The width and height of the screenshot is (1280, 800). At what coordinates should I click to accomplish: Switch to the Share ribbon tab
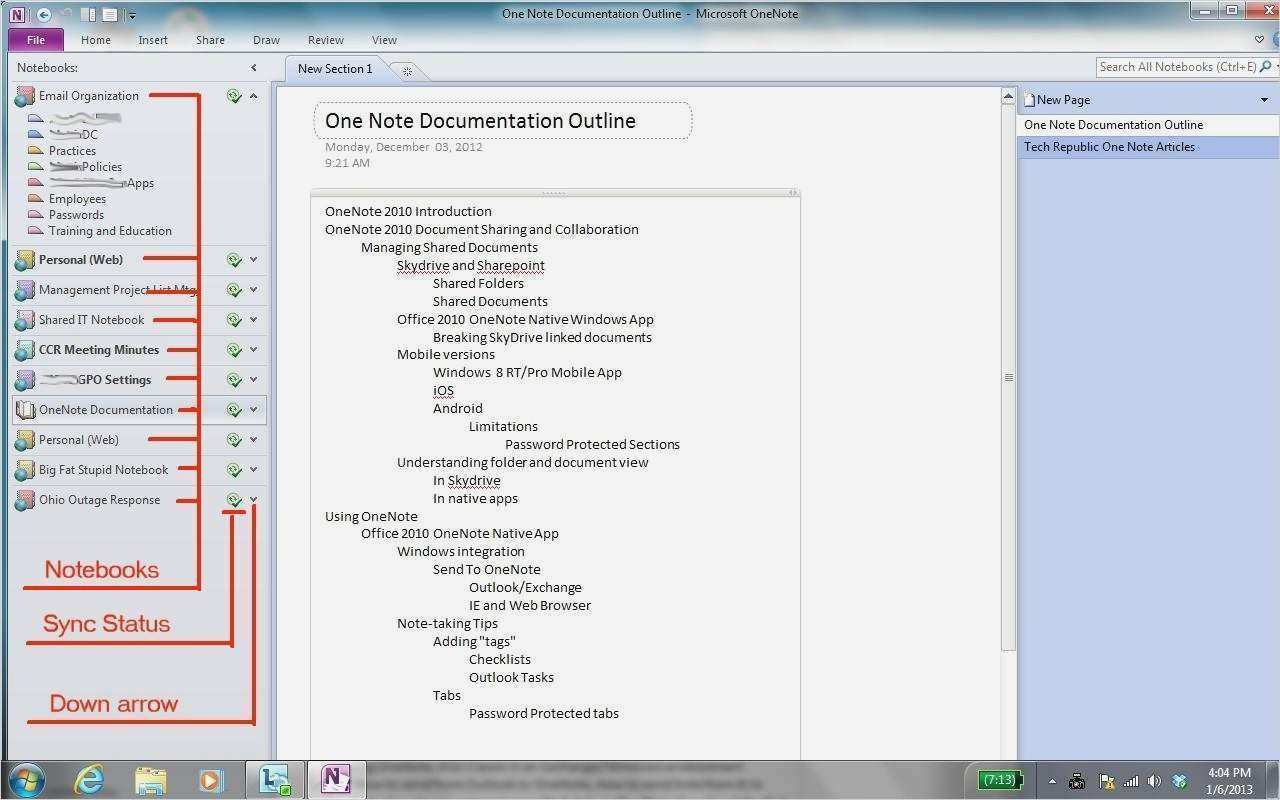coord(210,40)
